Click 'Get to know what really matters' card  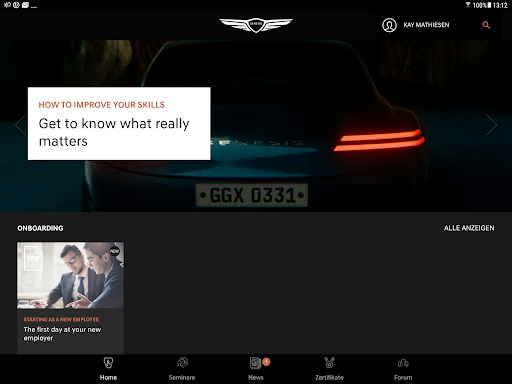(119, 124)
